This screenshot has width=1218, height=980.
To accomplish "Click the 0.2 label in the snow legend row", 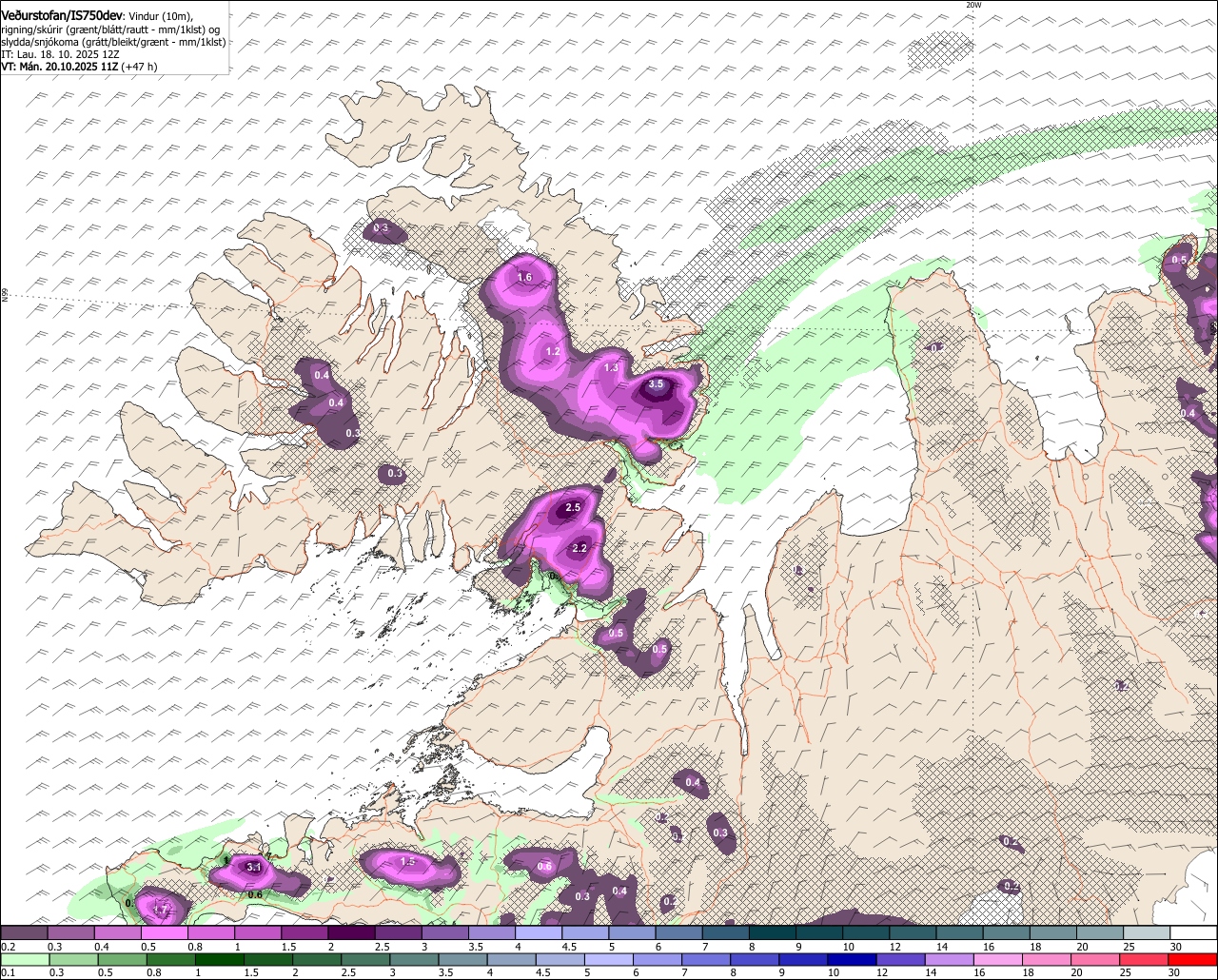I will point(9,947).
